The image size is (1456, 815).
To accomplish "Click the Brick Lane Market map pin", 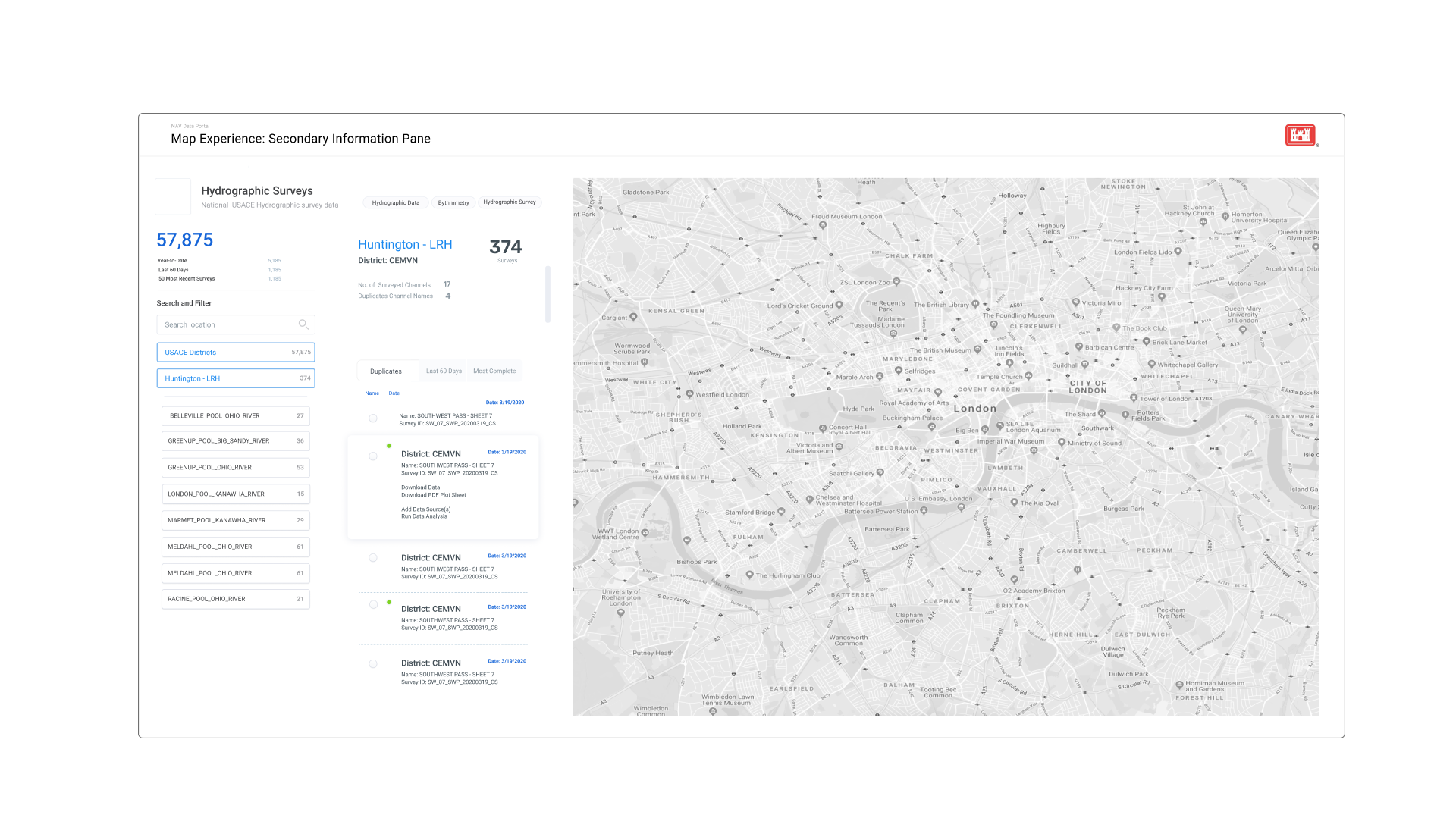I will coord(1147,342).
